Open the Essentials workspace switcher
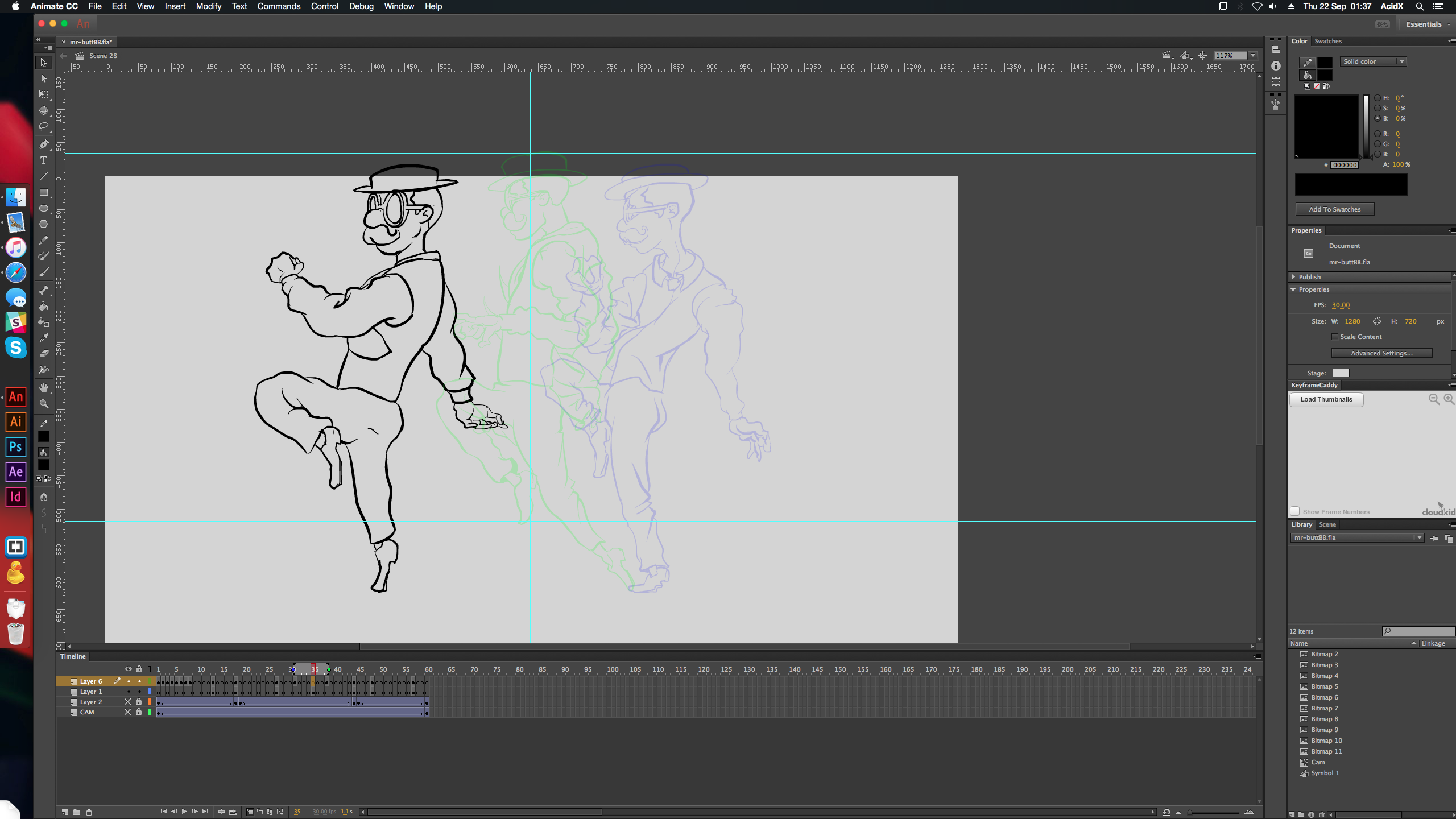Viewport: 1456px width, 819px height. tap(1428, 24)
